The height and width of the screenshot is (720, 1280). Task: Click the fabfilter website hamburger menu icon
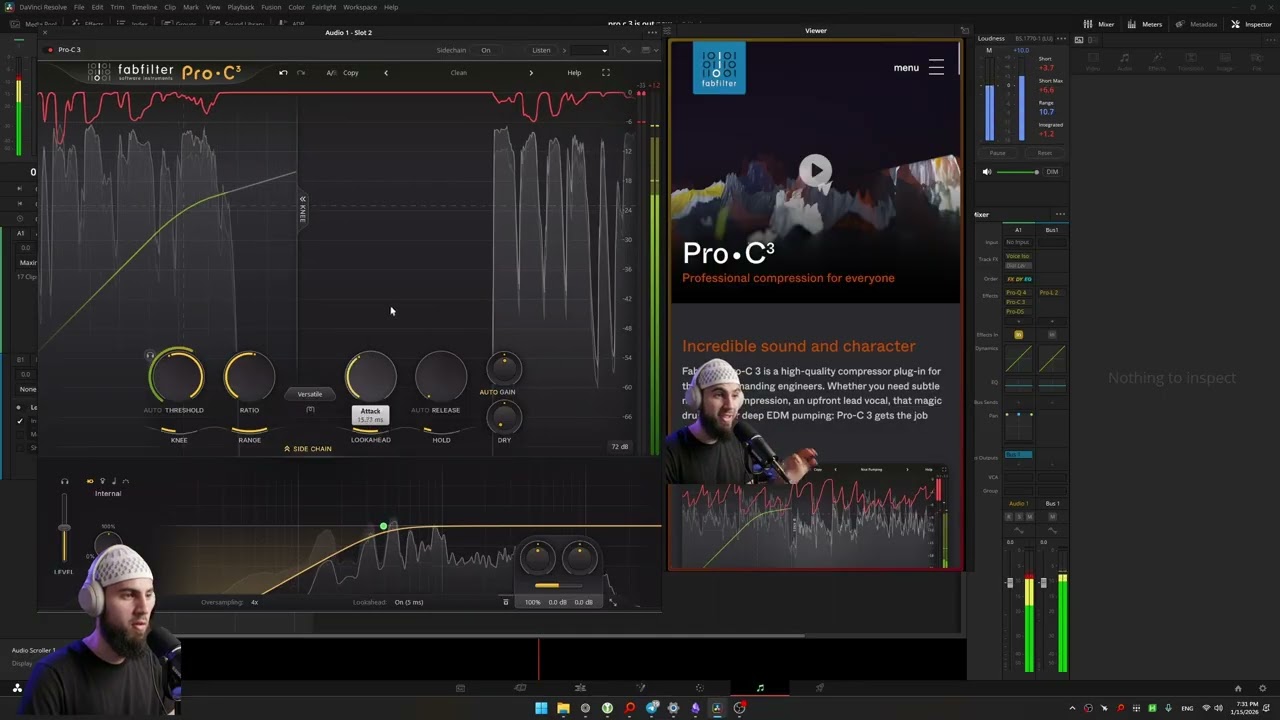tap(936, 67)
